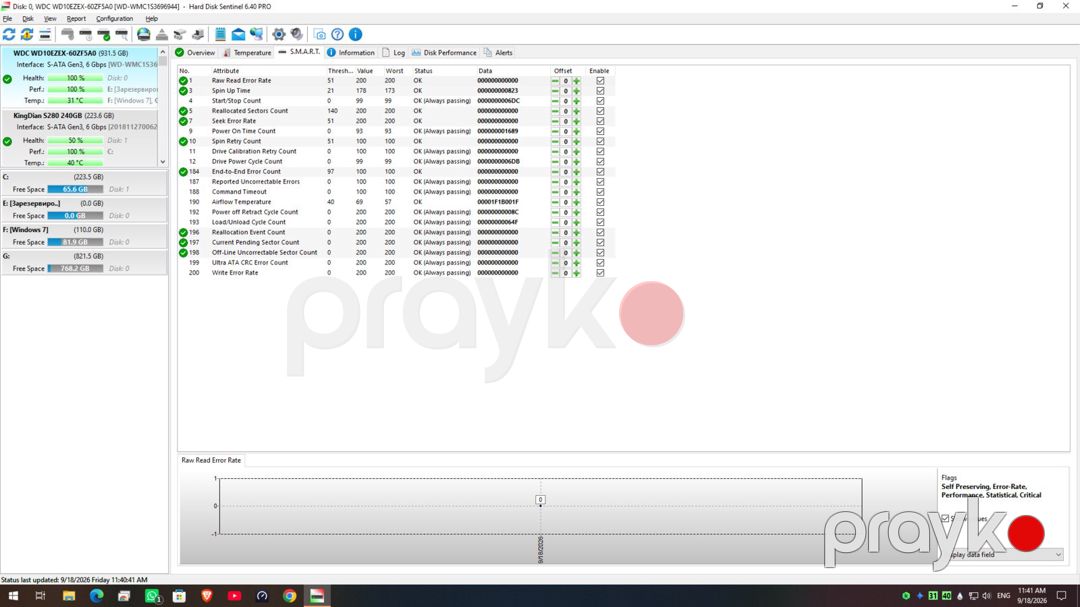
Task: Click the camera screenshot toolbar icon
Action: click(320, 34)
